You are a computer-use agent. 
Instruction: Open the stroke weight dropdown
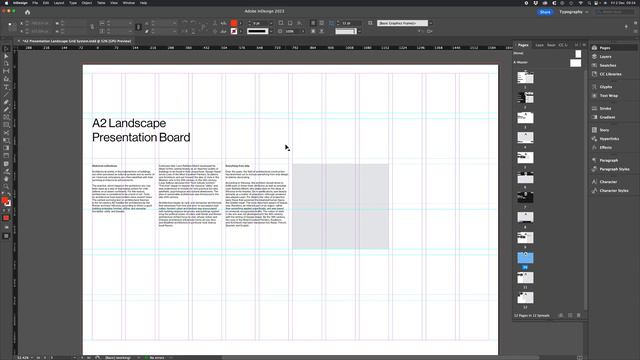271,23
